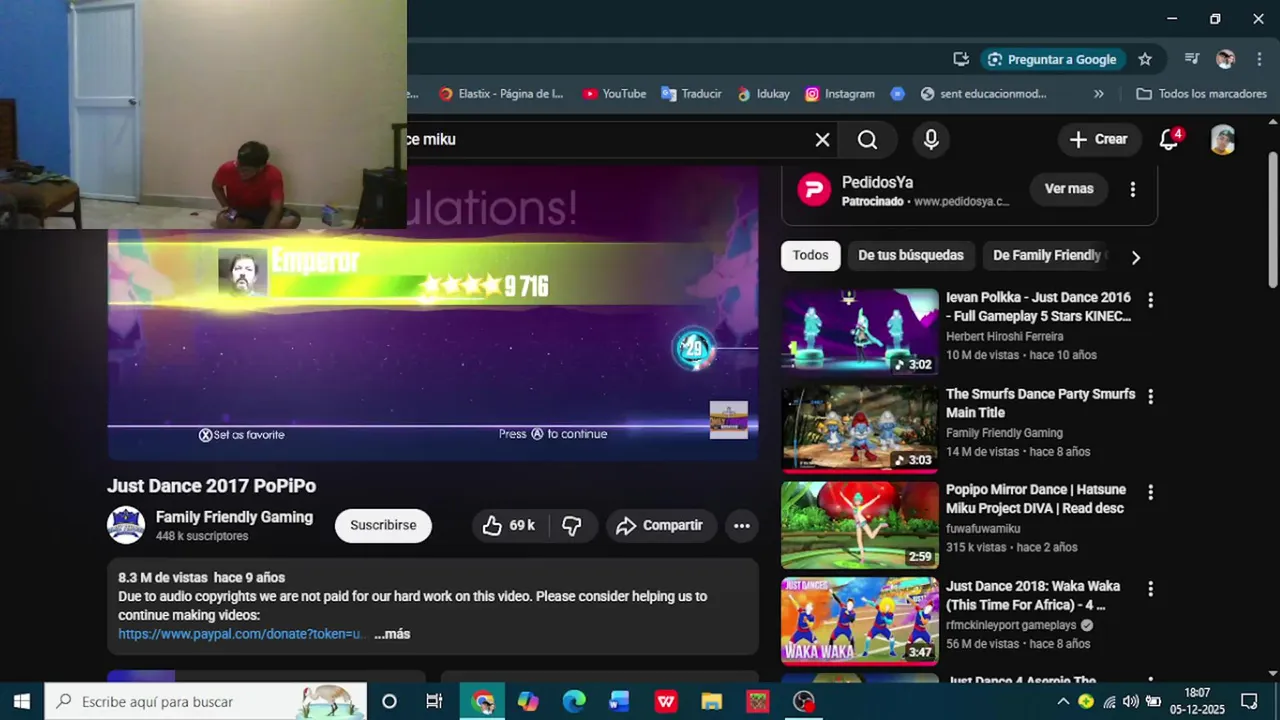Open Windows Start menu
The width and height of the screenshot is (1280, 720).
tap(21, 702)
